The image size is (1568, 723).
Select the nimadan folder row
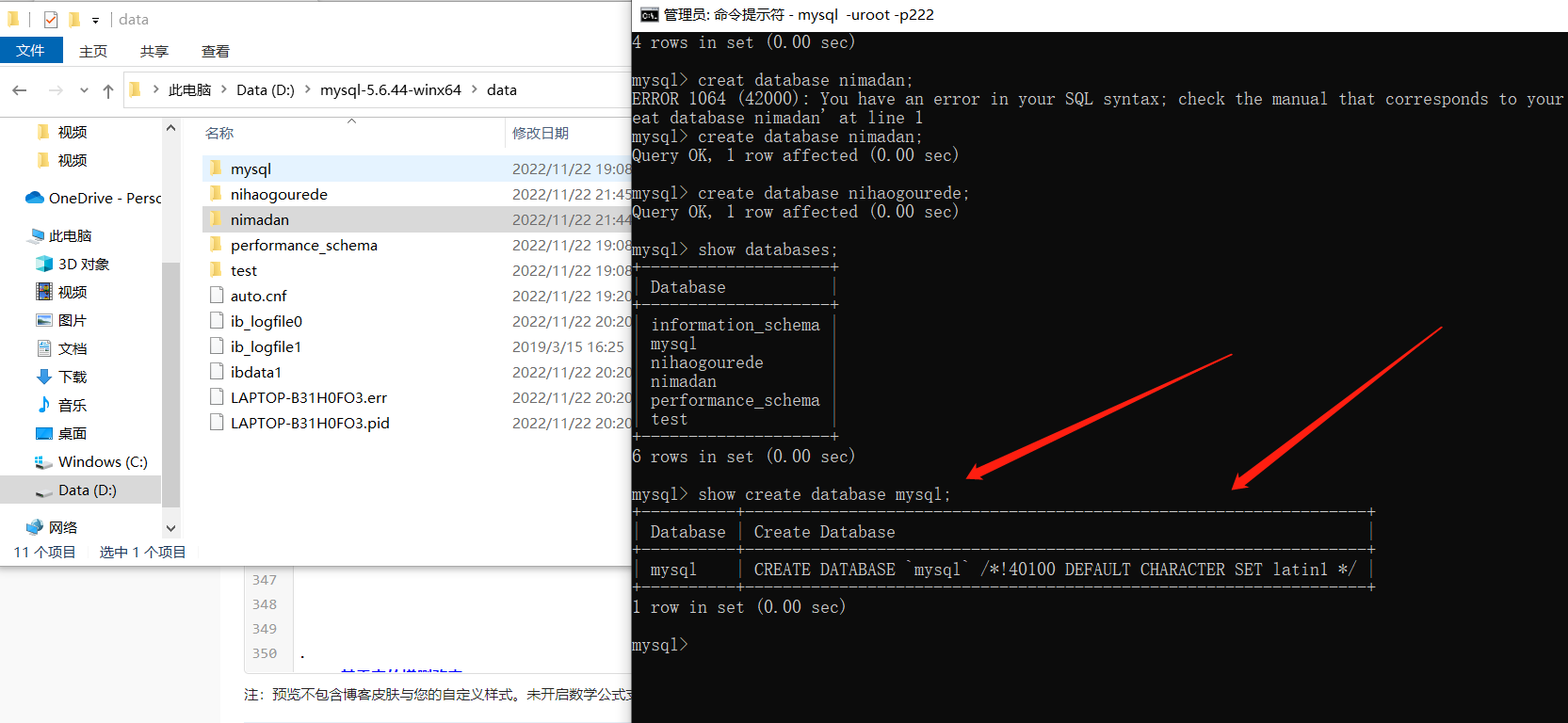click(x=416, y=219)
